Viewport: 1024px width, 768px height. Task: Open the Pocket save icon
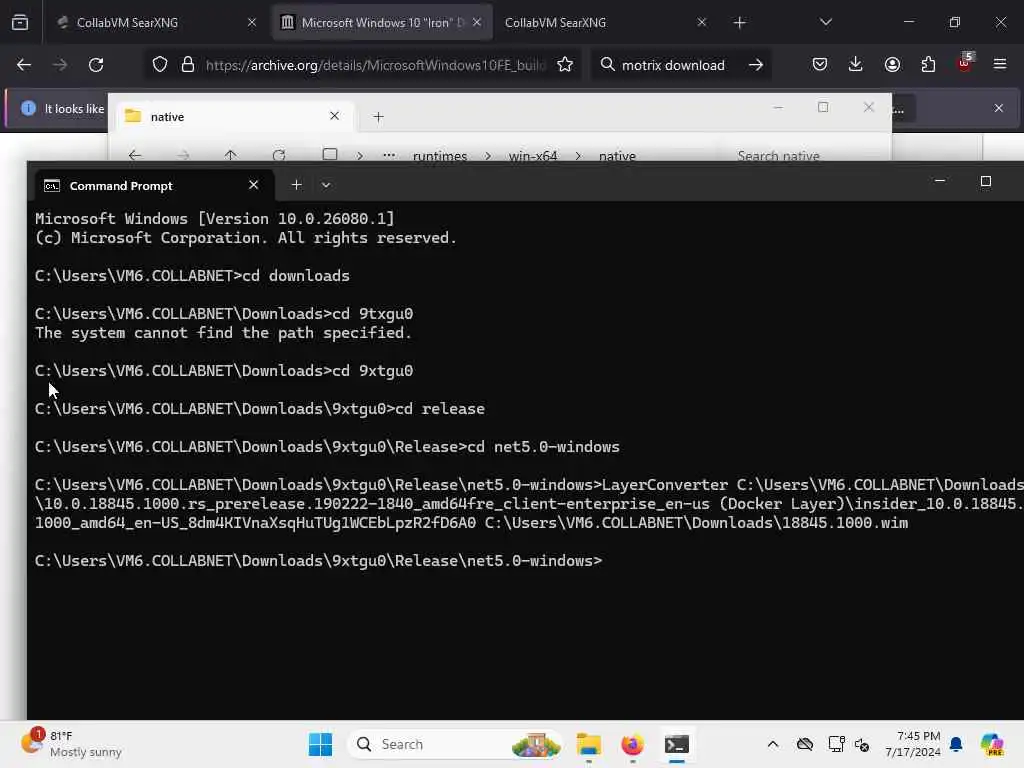820,65
